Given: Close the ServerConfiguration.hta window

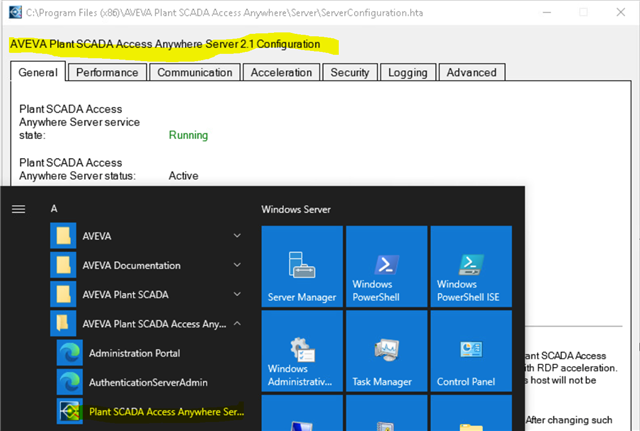Looking at the screenshot, I should coord(621,12).
